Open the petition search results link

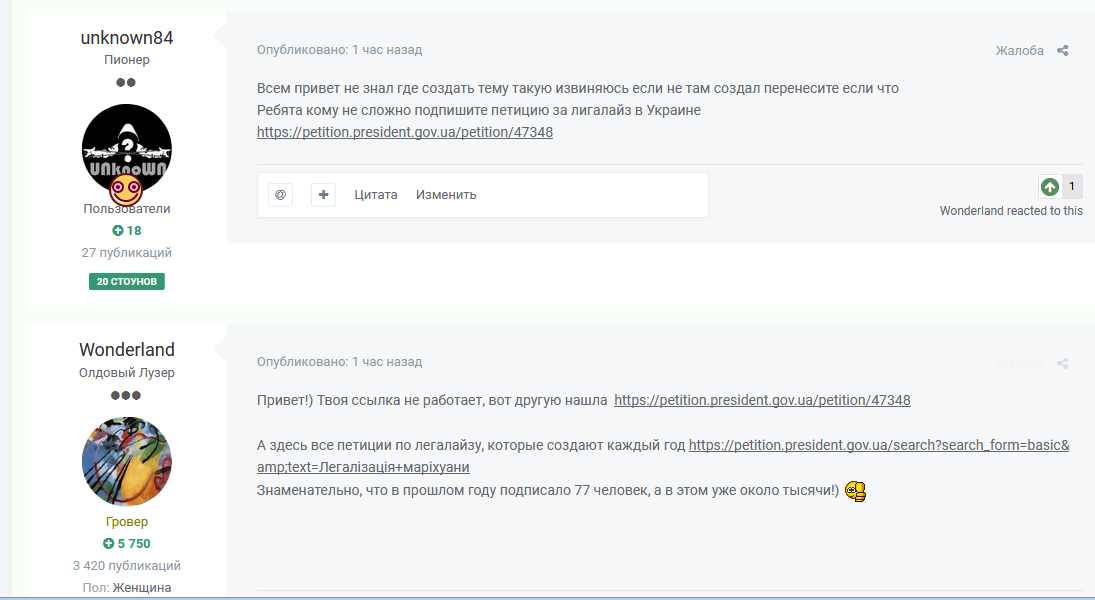pos(879,445)
